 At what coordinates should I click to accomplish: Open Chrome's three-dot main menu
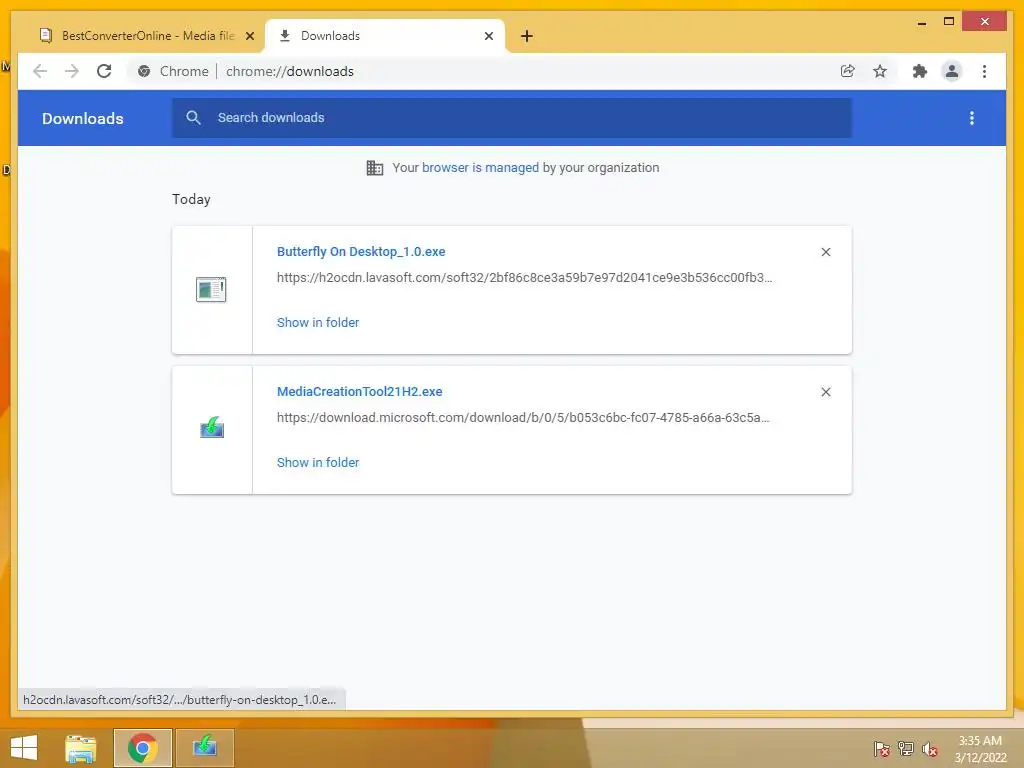[x=984, y=71]
